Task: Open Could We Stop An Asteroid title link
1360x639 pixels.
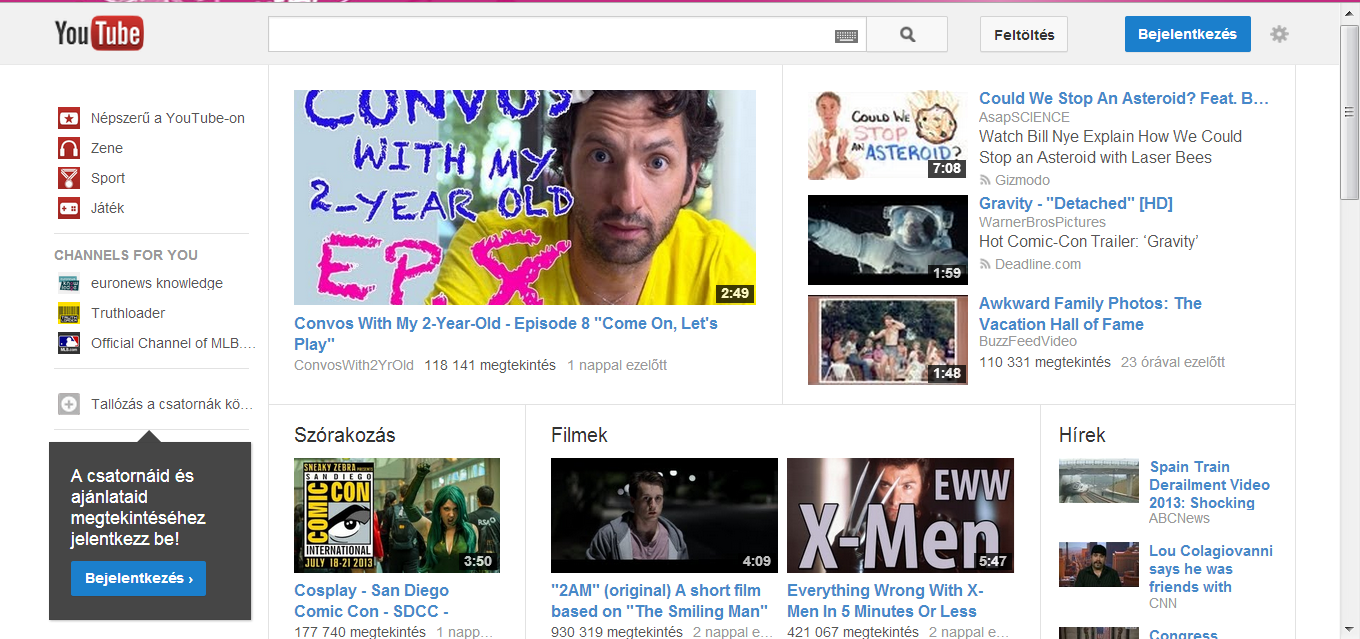Action: point(1124,98)
